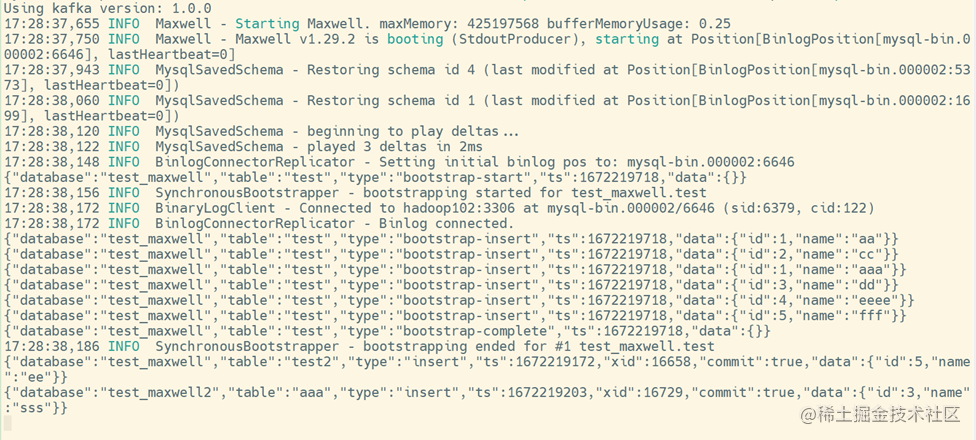Click "played 3 deltas in 2ms" message
This screenshot has width=976, height=440.
tap(395, 146)
